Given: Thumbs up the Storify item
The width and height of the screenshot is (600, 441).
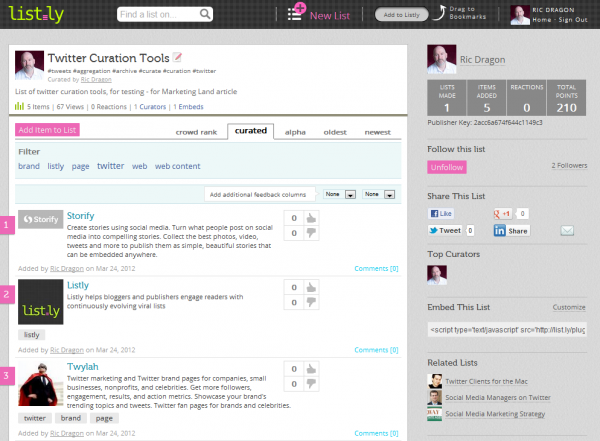Looking at the screenshot, I should (311, 218).
